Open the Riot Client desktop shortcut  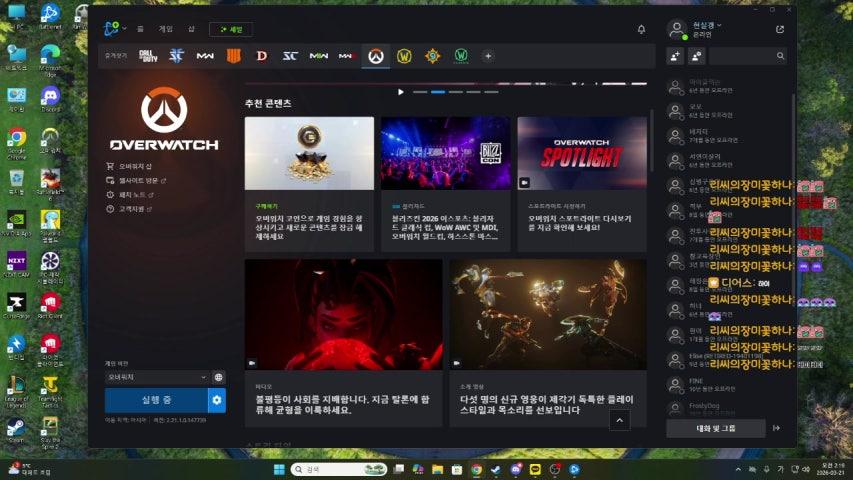(x=50, y=305)
